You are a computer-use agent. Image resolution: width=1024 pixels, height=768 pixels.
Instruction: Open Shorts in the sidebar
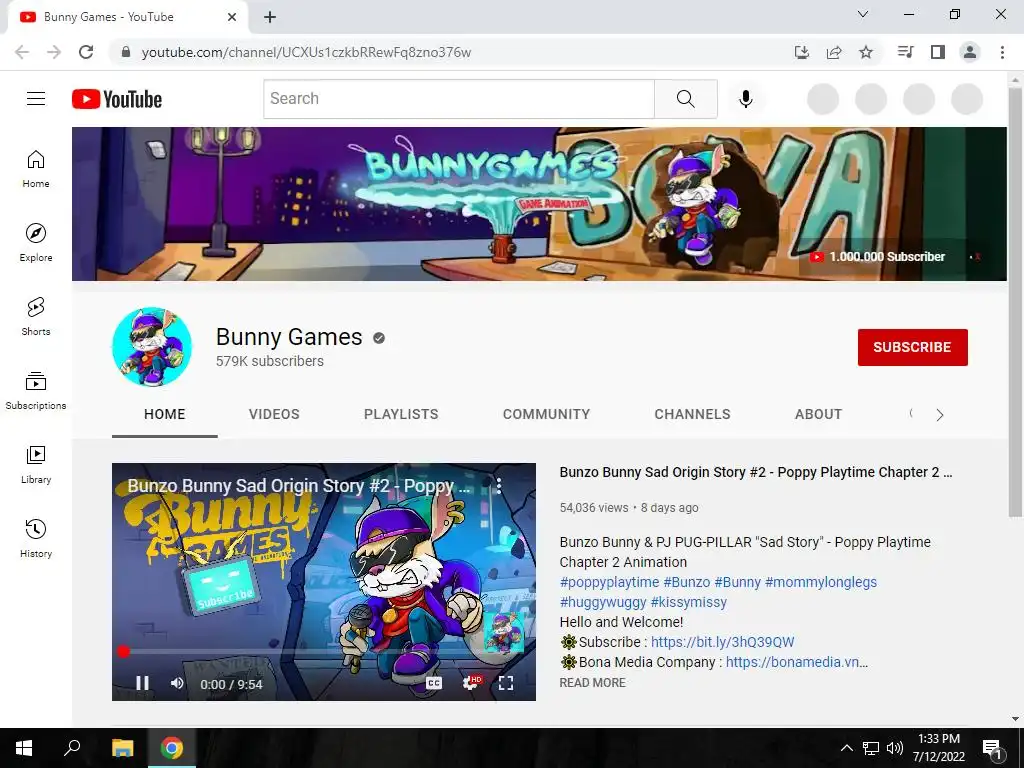click(x=36, y=316)
